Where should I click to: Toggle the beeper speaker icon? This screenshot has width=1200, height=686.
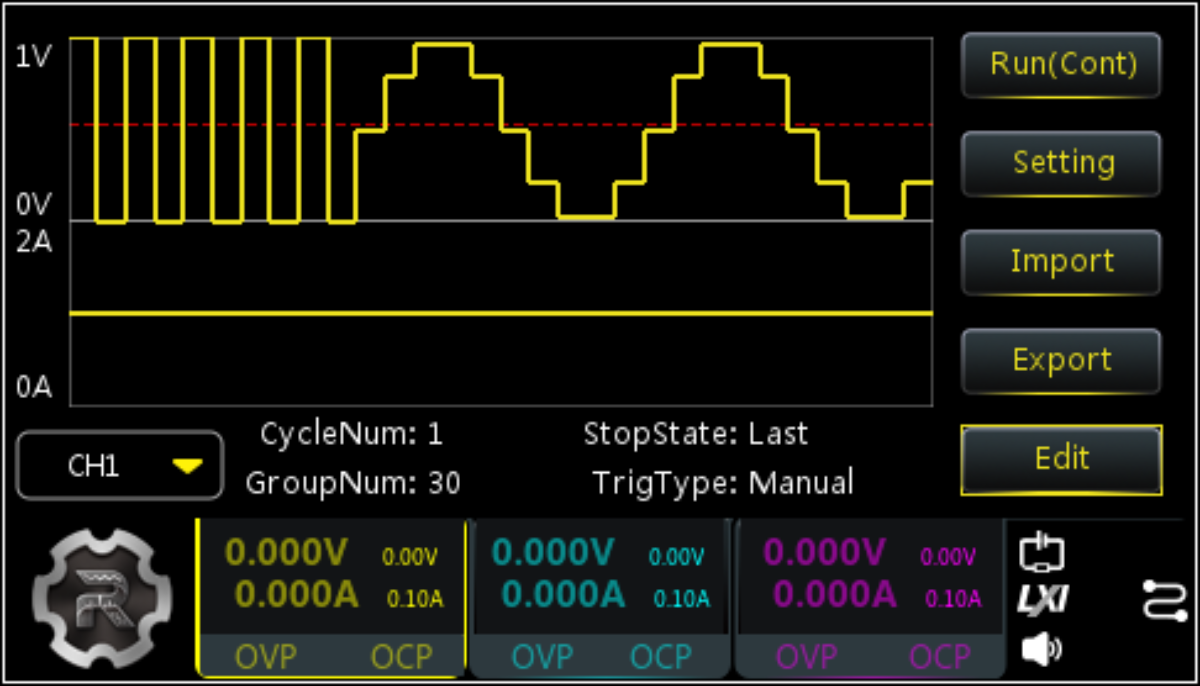click(x=1041, y=650)
